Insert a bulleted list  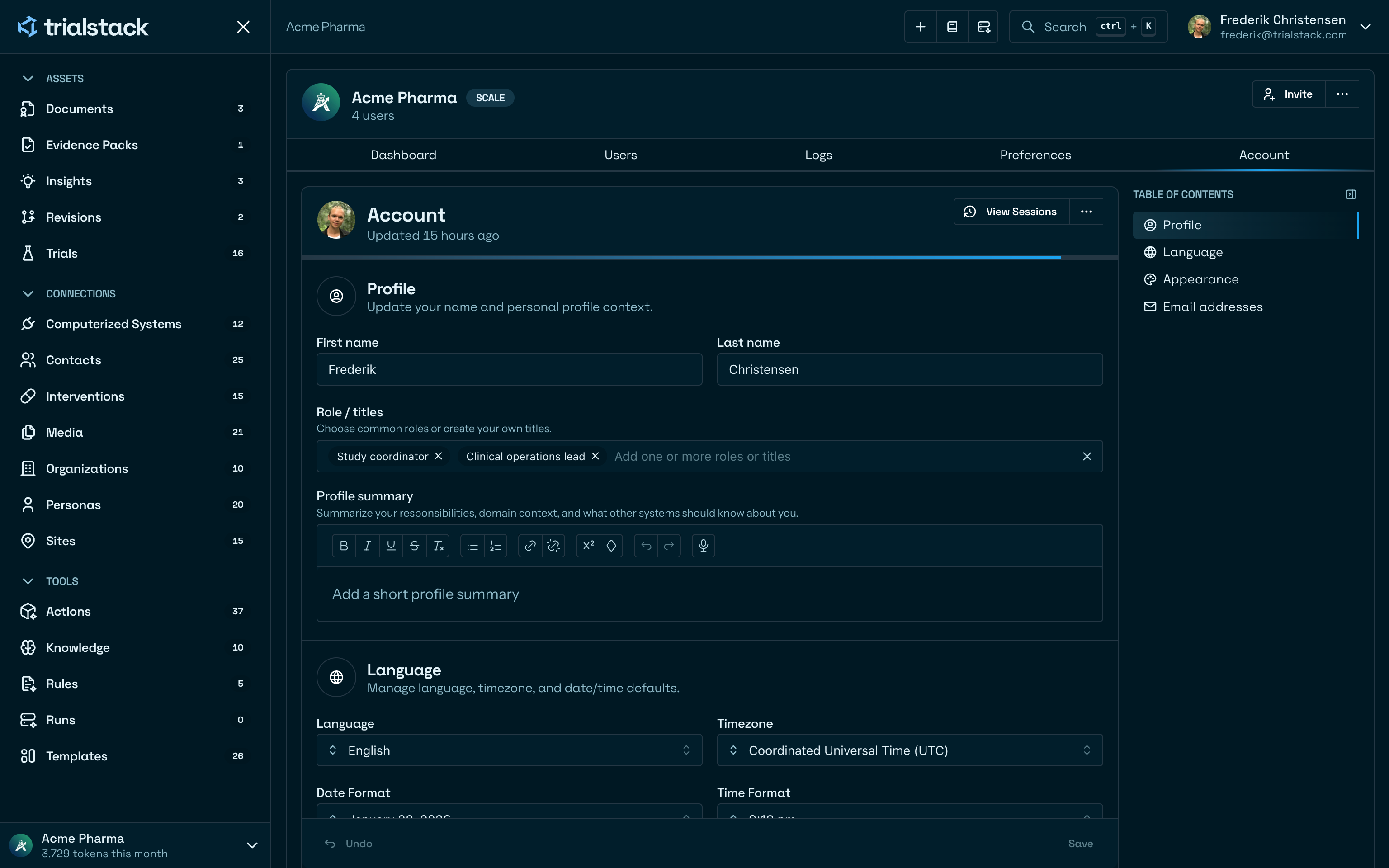(472, 545)
